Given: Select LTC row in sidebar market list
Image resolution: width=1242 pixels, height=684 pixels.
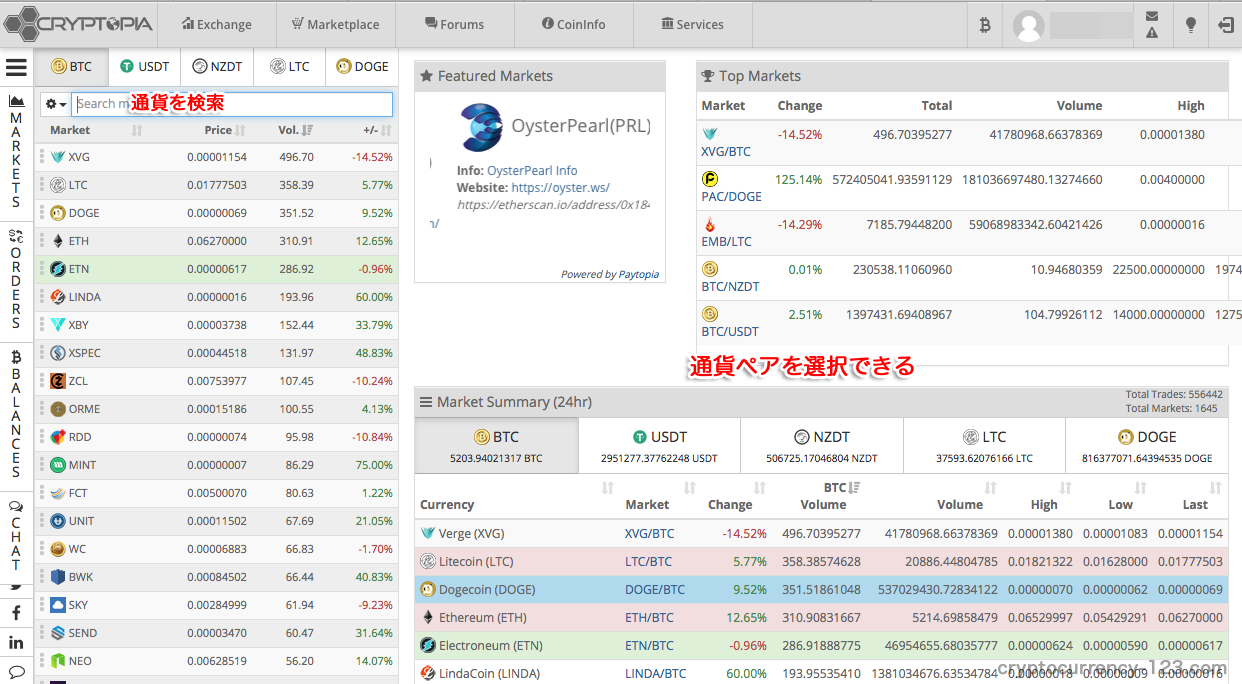Looking at the screenshot, I should (216, 185).
